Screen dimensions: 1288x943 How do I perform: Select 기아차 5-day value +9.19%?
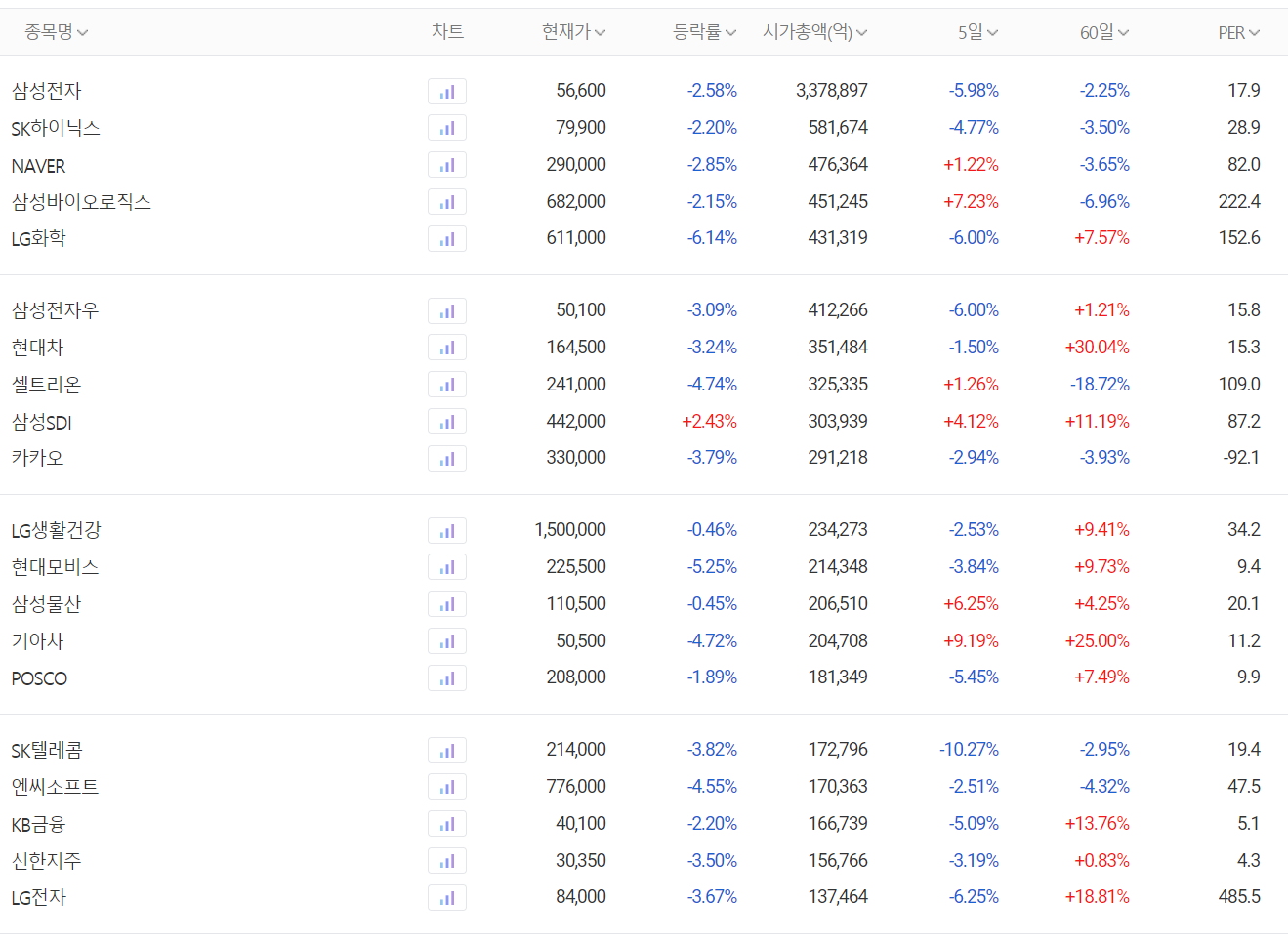click(972, 641)
